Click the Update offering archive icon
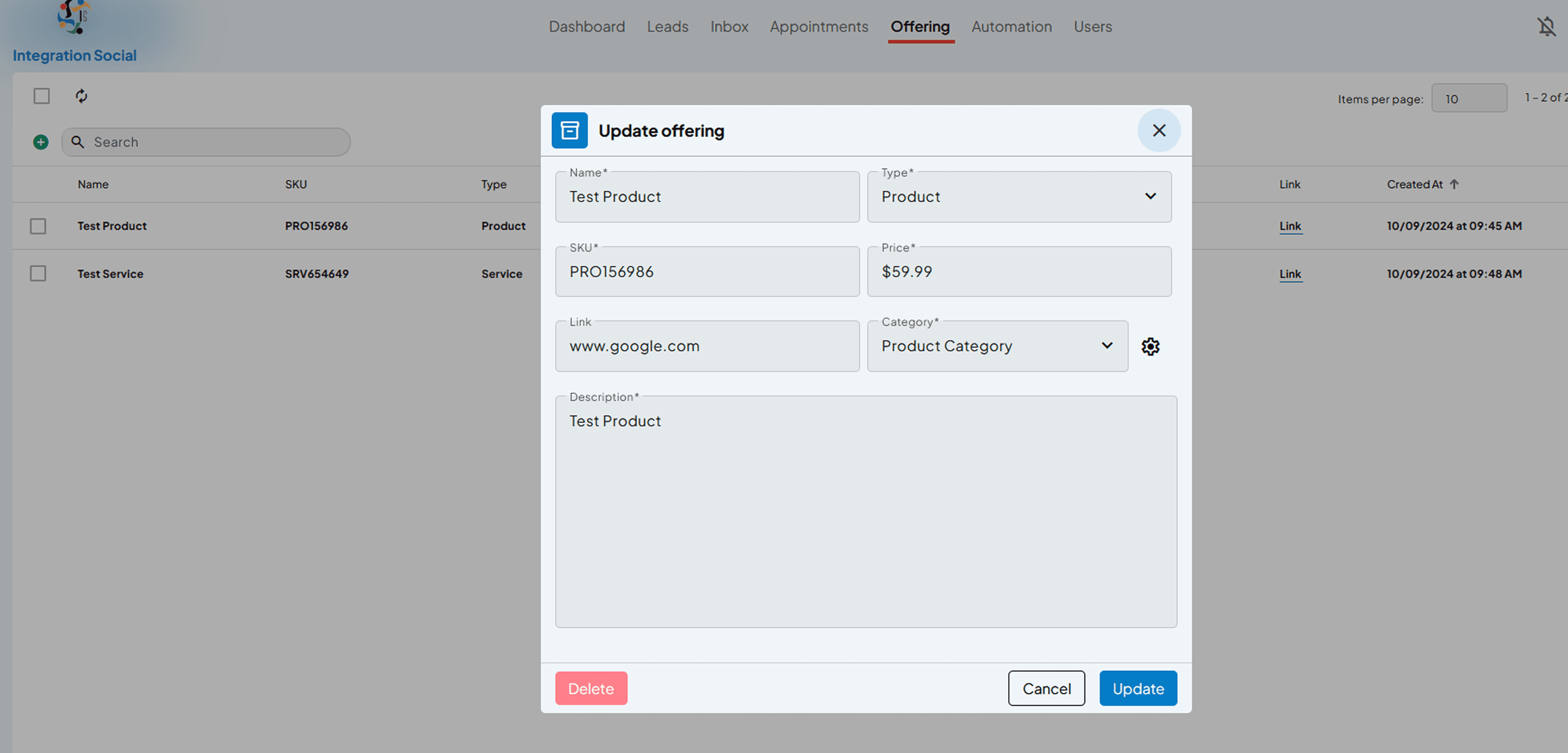This screenshot has width=1568, height=753. (569, 130)
